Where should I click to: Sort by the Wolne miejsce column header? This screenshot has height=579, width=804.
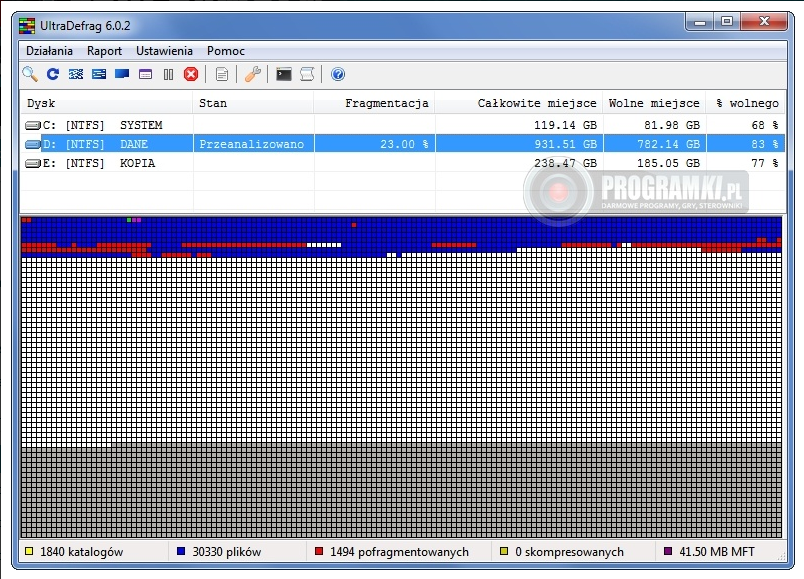pyautogui.click(x=654, y=103)
